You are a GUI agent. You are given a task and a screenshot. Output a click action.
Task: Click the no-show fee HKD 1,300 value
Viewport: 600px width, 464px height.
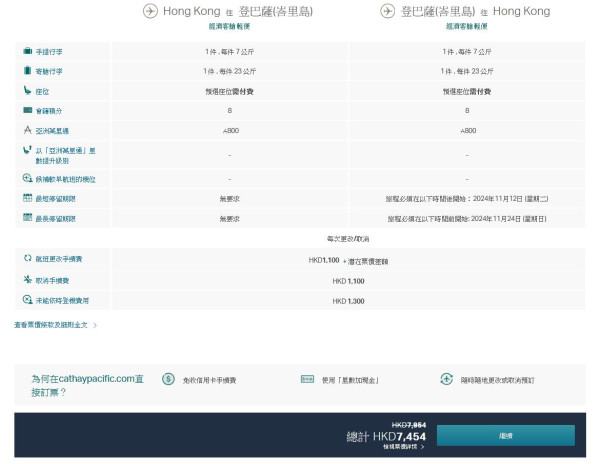coord(348,301)
